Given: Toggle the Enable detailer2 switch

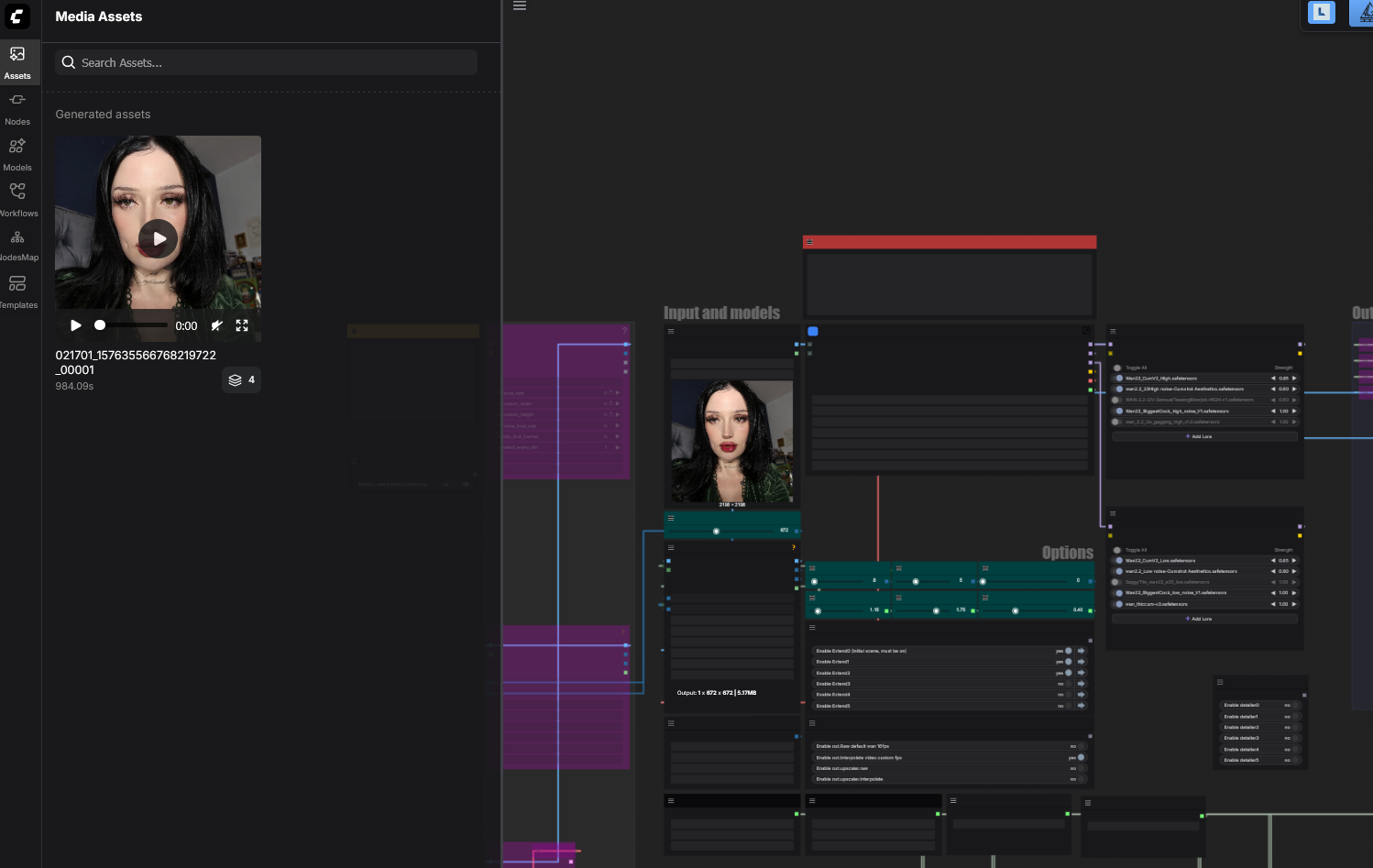Looking at the screenshot, I should point(1296,728).
